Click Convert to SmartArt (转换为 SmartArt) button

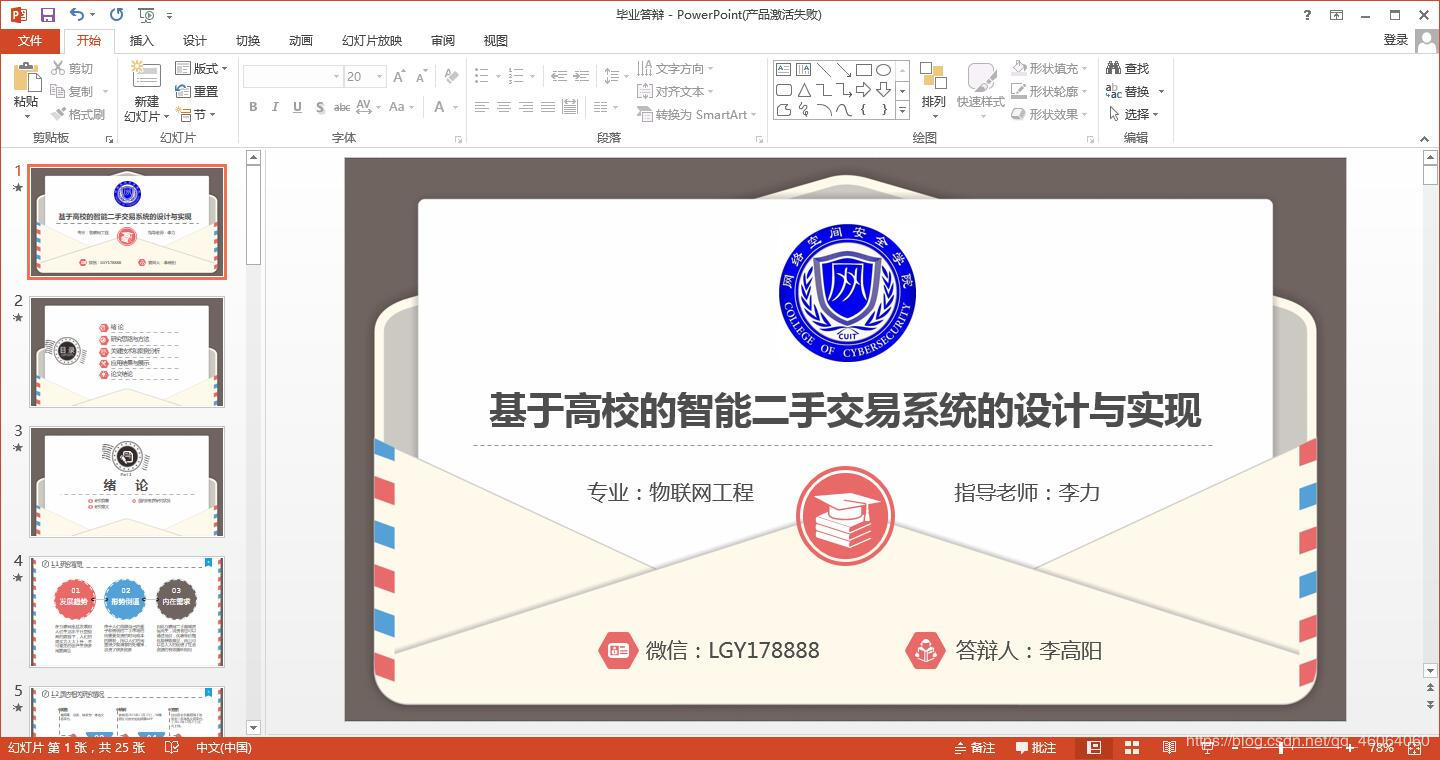(697, 114)
